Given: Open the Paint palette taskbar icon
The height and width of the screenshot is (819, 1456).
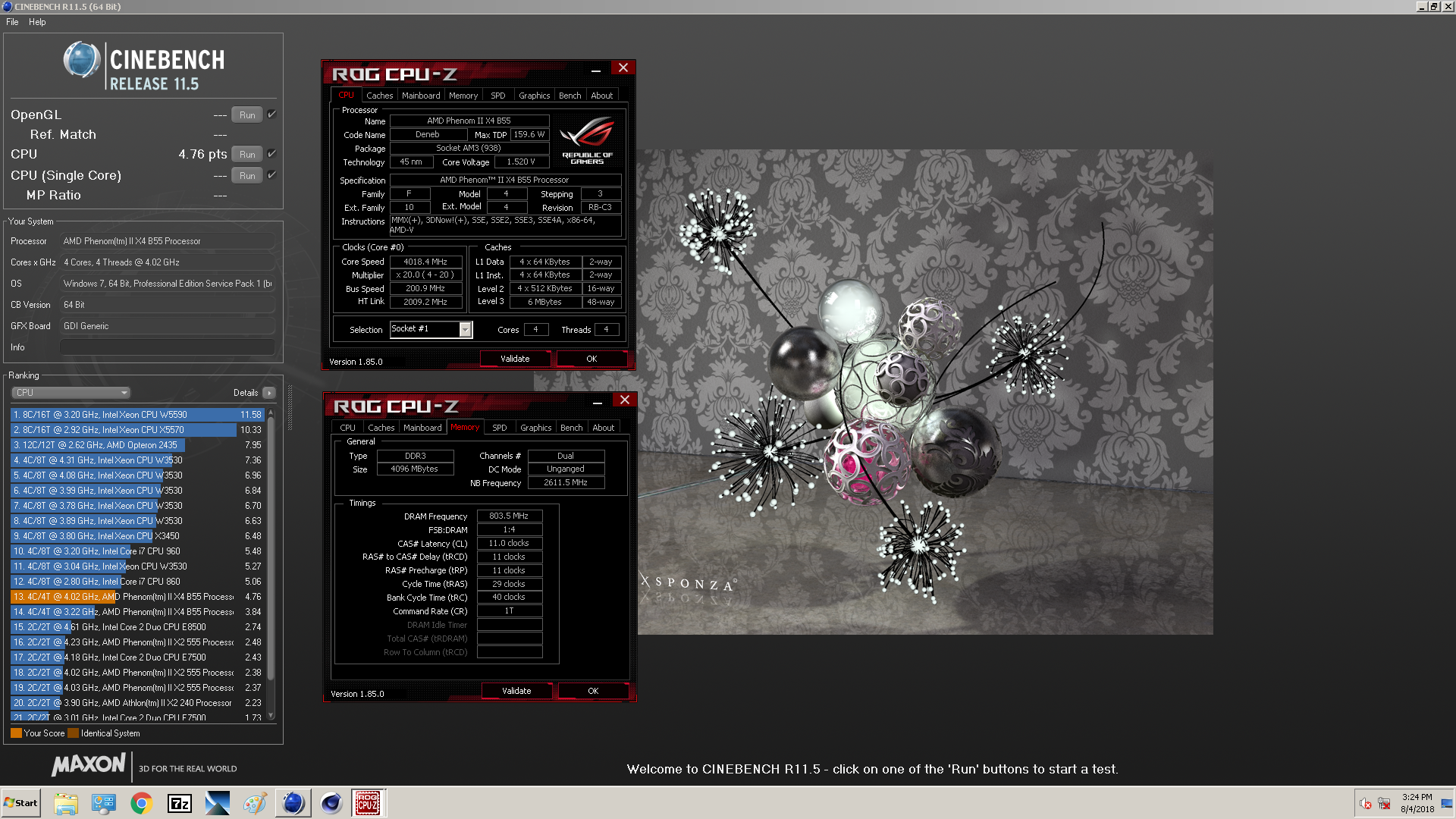Looking at the screenshot, I should pyautogui.click(x=256, y=803).
